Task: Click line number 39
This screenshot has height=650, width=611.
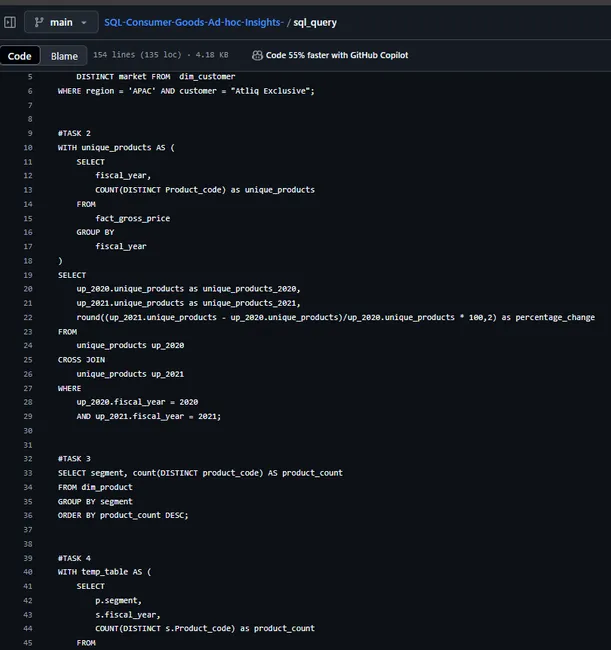Action: [x=28, y=558]
